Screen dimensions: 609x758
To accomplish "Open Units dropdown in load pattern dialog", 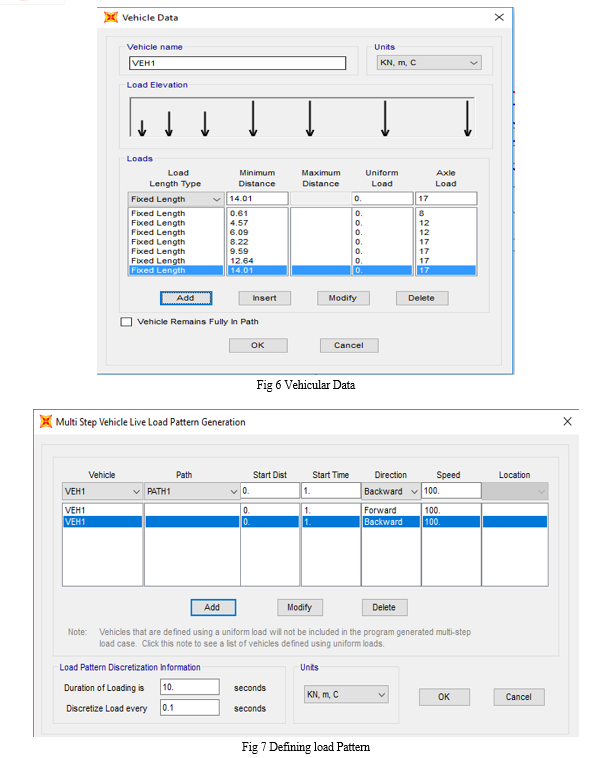I will (346, 695).
